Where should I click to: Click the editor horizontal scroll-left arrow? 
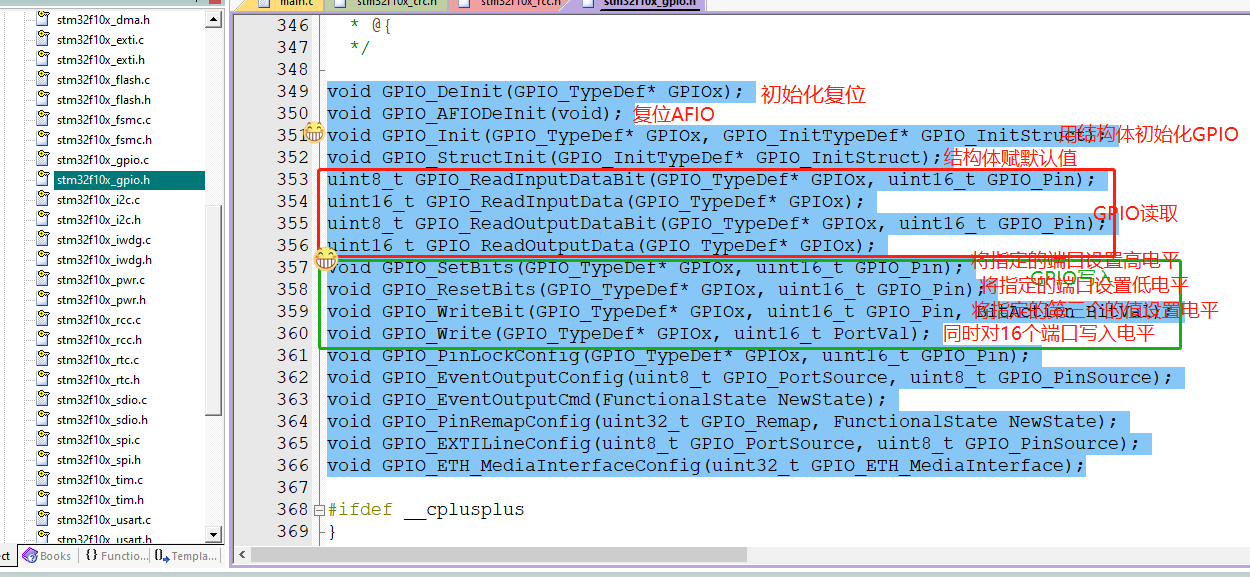(x=240, y=555)
